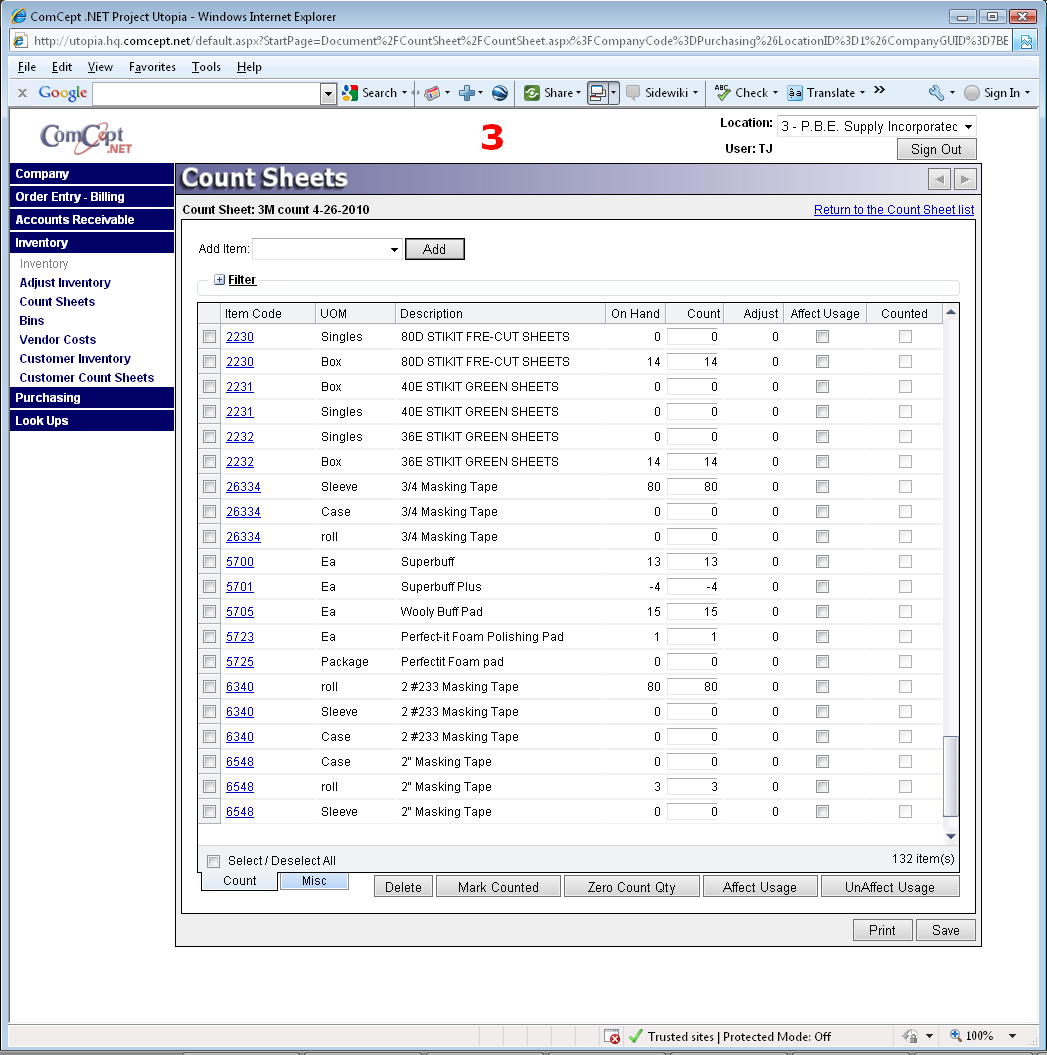The image size is (1047, 1055).
Task: Click the count sheet table vertical scrollbar thumb
Action: (951, 777)
